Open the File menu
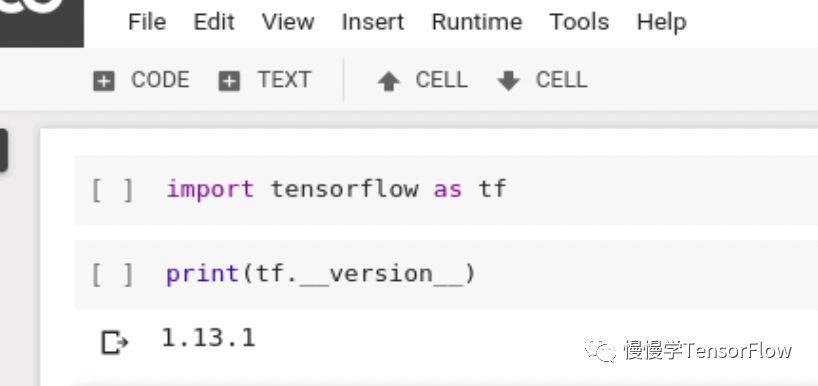Screen dimensions: 818x386 (x=147, y=22)
